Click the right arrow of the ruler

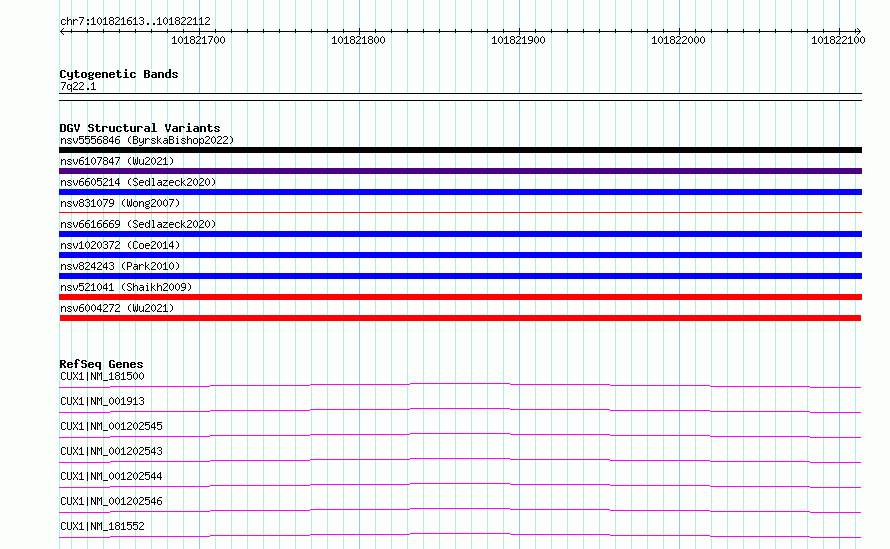coord(858,31)
